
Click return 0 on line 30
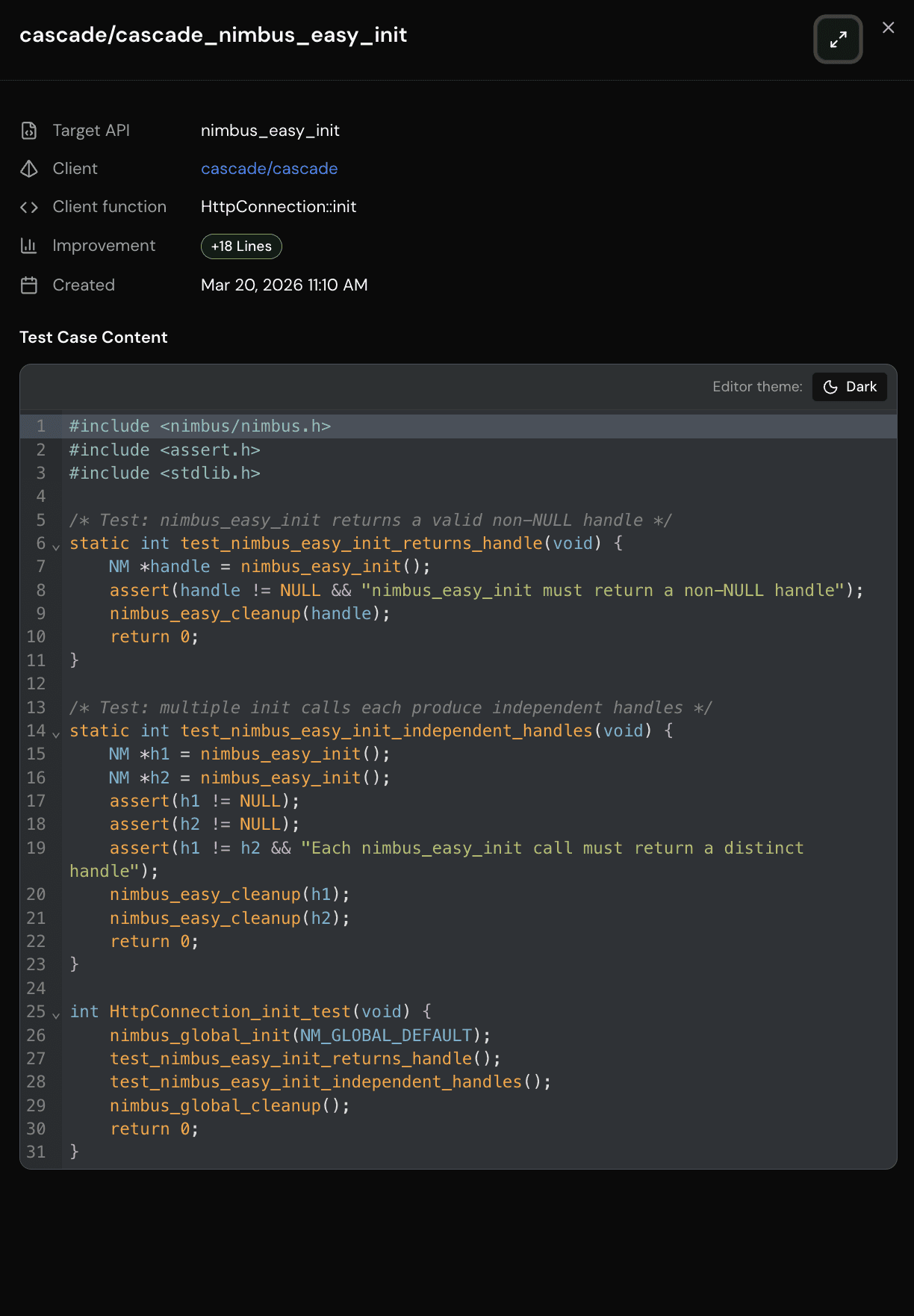(x=155, y=1129)
